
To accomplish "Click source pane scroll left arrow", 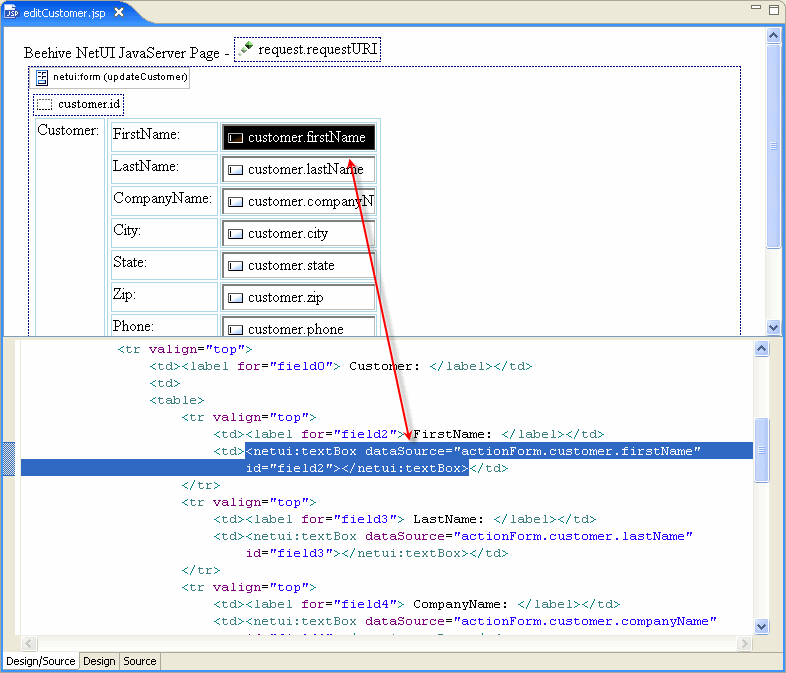I will [x=29, y=643].
